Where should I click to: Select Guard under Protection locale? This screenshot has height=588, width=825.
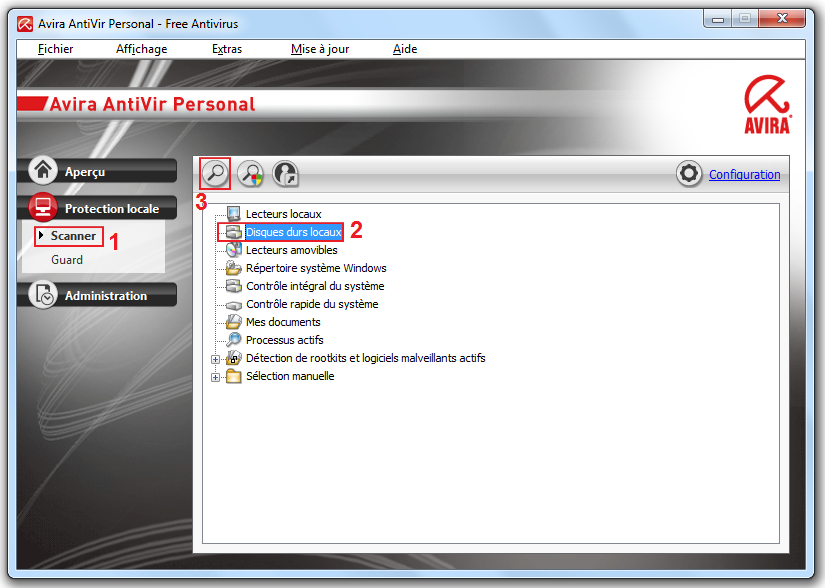click(66, 259)
